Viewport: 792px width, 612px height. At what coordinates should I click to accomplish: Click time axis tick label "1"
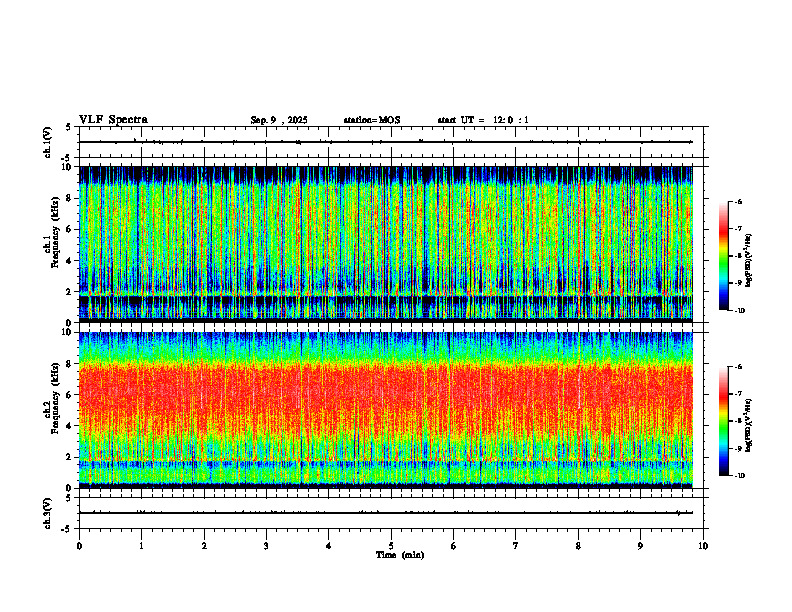click(141, 546)
